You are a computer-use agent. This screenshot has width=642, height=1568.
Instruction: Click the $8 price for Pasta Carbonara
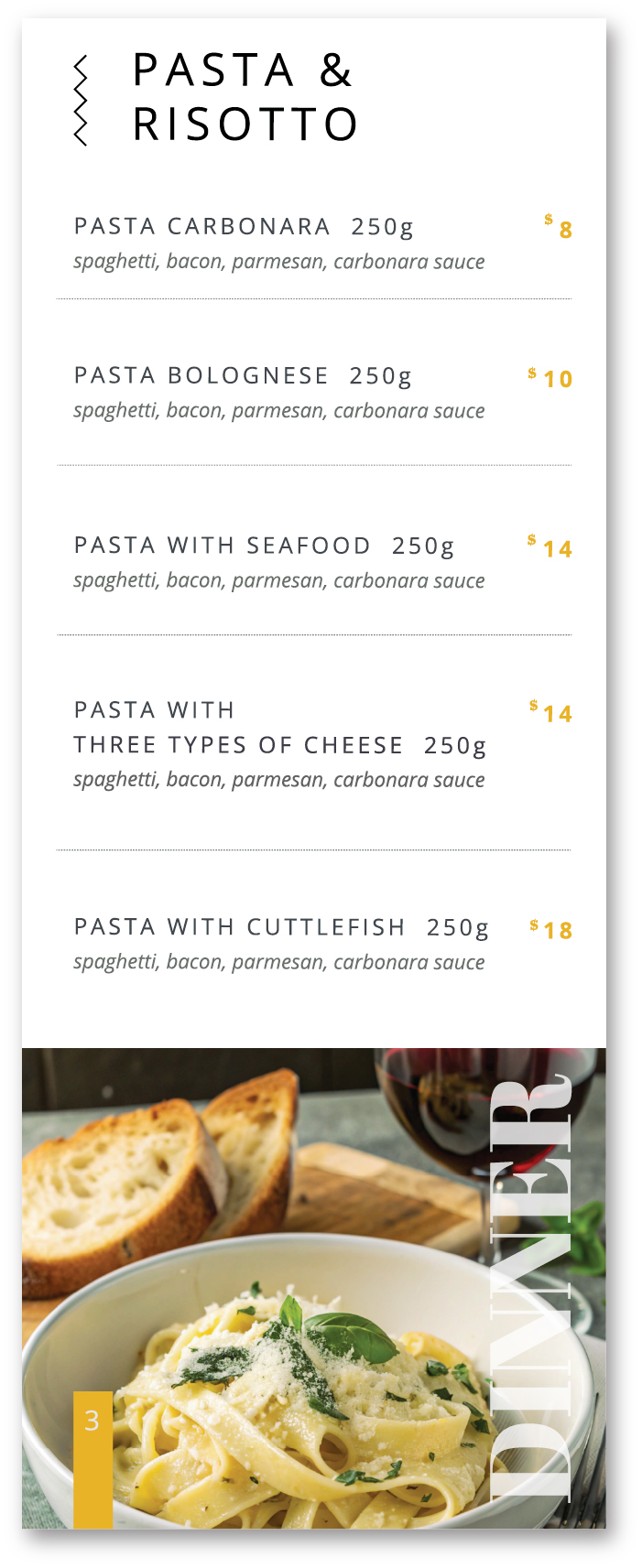pos(559,227)
